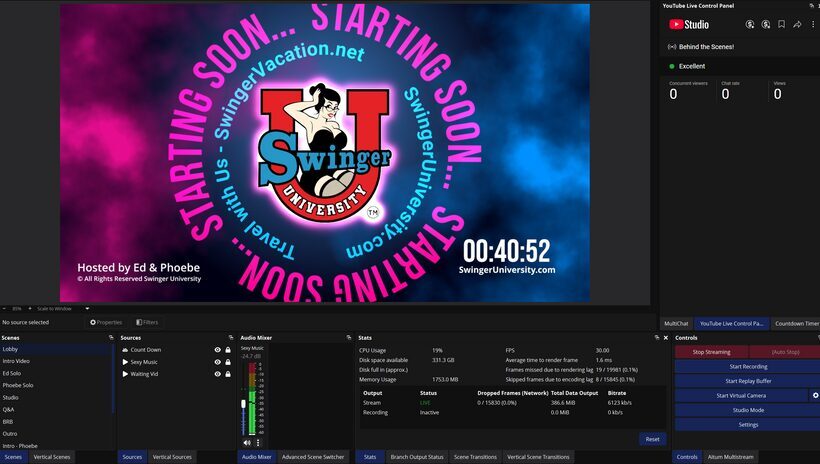Reset the stats counters
The image size is (820, 464).
(x=652, y=439)
